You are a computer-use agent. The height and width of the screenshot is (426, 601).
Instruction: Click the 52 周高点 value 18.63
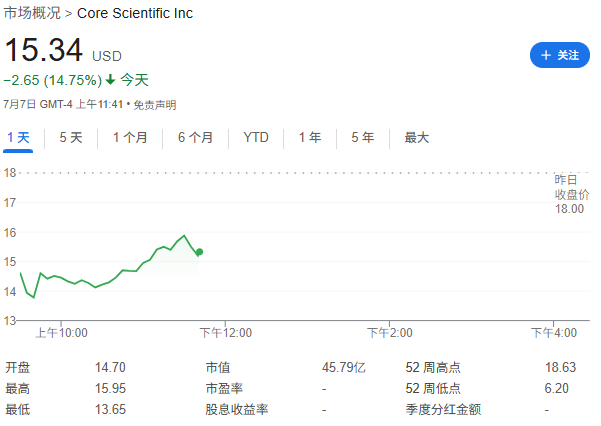[560, 367]
